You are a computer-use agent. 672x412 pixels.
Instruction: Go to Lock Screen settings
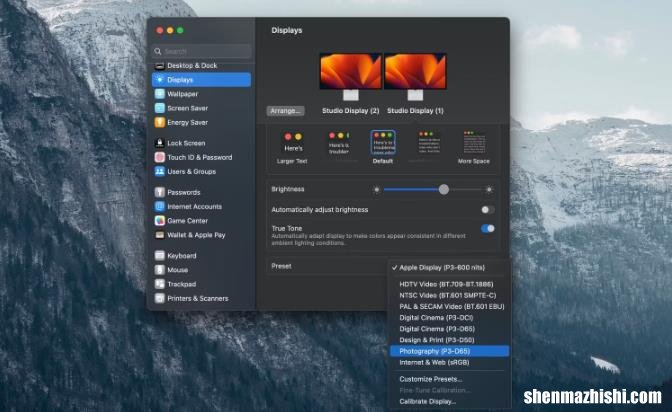[186, 143]
